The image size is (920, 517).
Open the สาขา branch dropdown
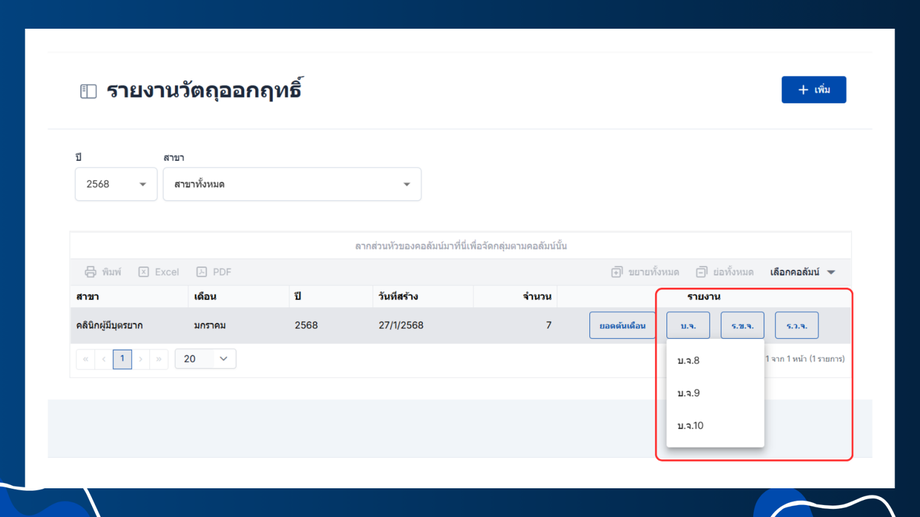[292, 184]
